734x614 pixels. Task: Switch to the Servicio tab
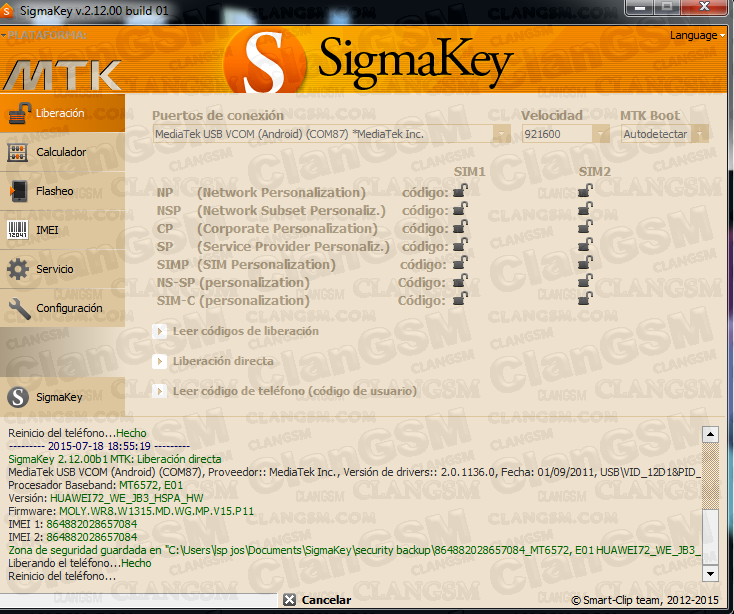62,269
